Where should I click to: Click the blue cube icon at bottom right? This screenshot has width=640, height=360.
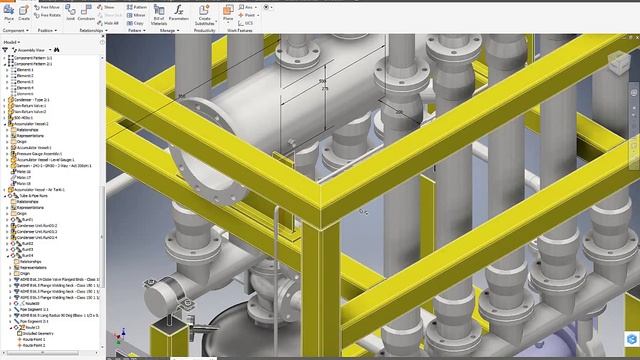tap(632, 339)
